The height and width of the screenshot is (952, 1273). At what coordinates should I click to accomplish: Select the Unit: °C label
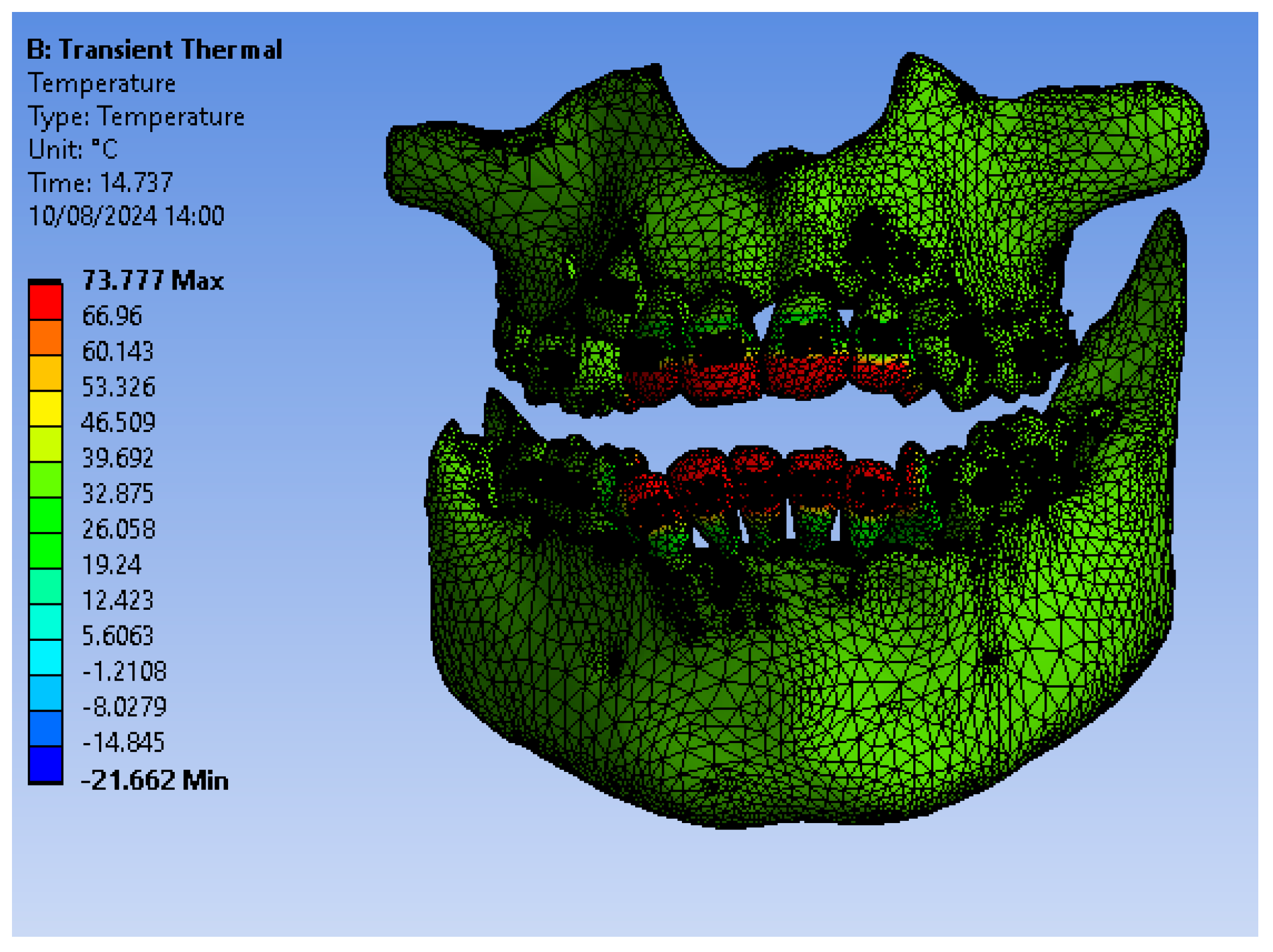click(x=72, y=150)
